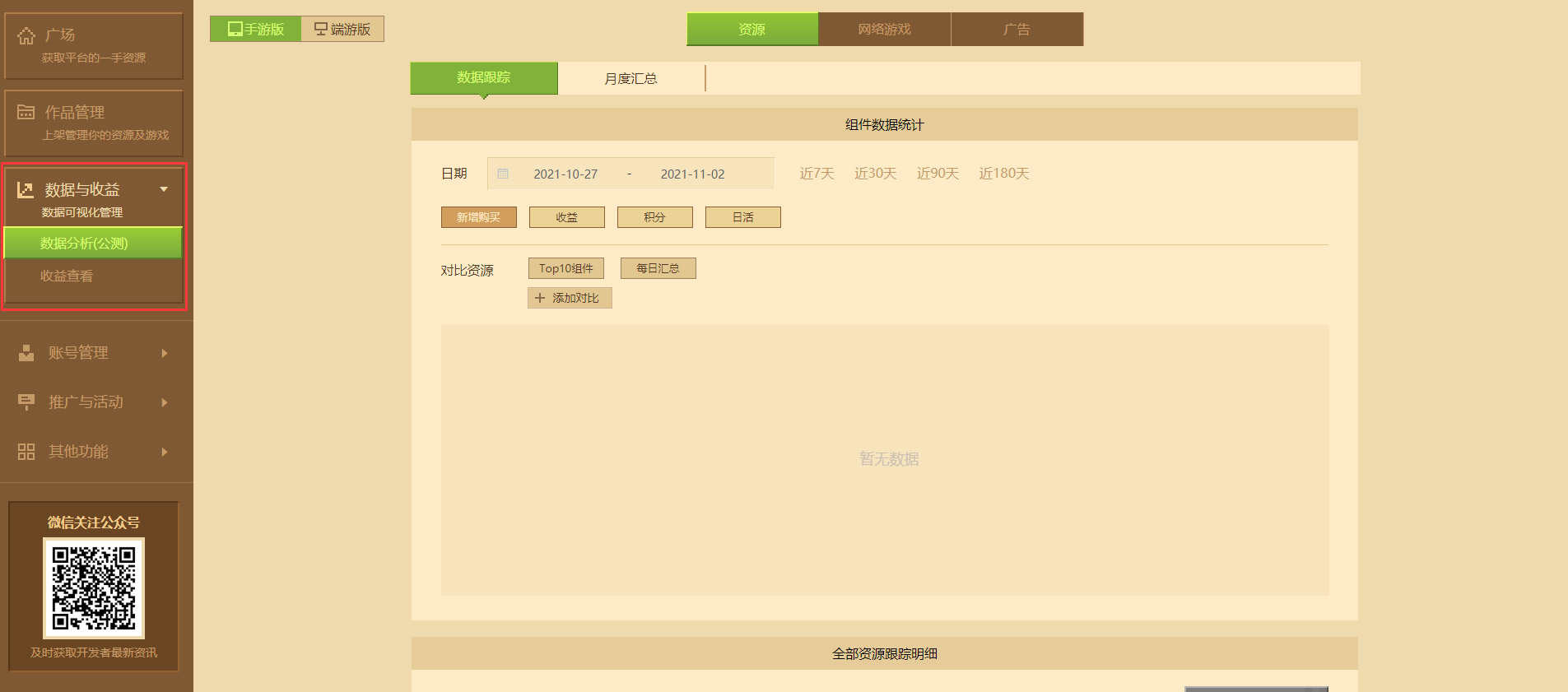Open 数据分析(公测) menu item
The height and width of the screenshot is (692, 1568).
coord(93,244)
